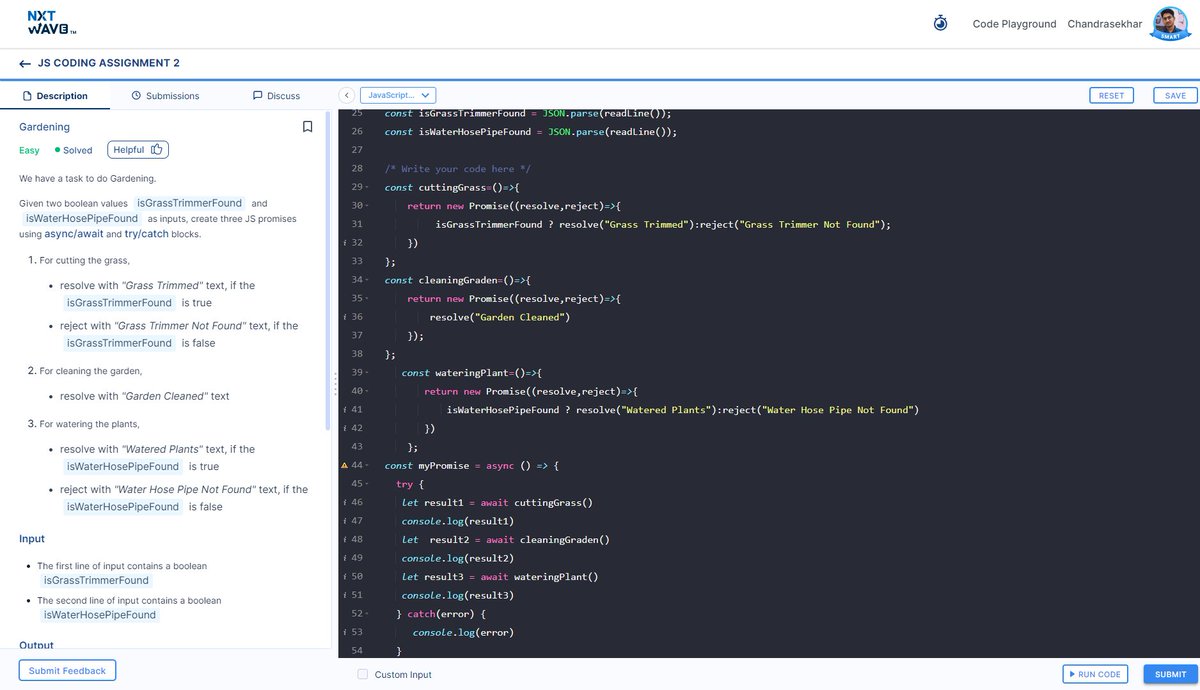Click the 'async/await' highlighted text in description
This screenshot has height=690, width=1200.
75,234
